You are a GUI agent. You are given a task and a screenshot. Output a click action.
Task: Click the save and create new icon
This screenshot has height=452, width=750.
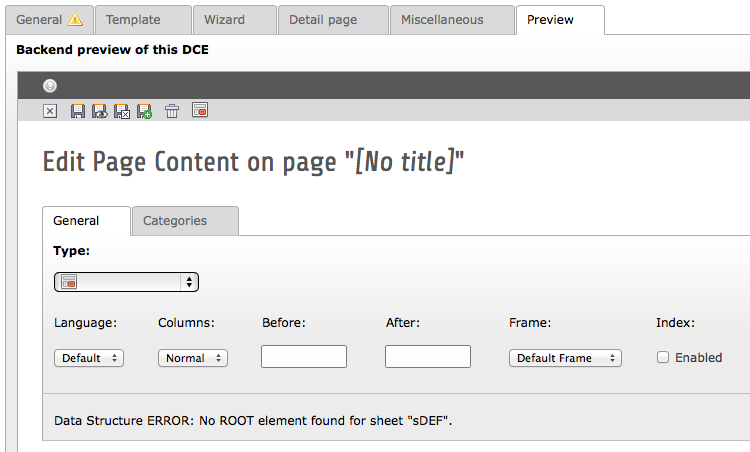144,111
